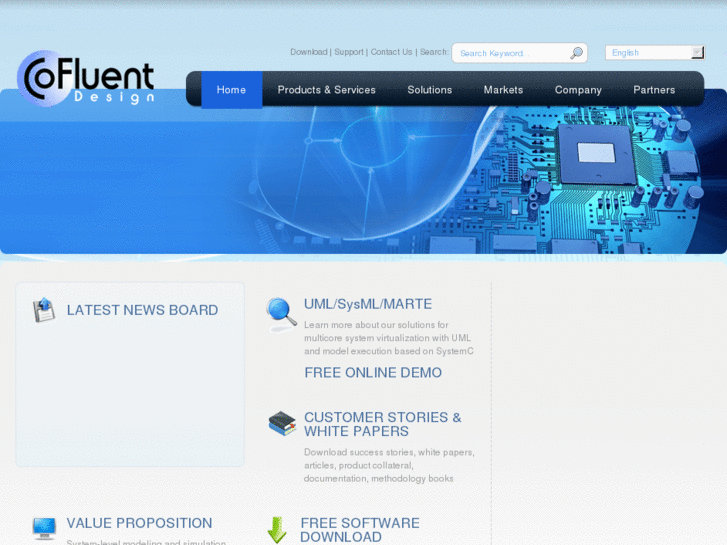
Task: Open Customer Stories & White Papers link
Action: pos(383,424)
